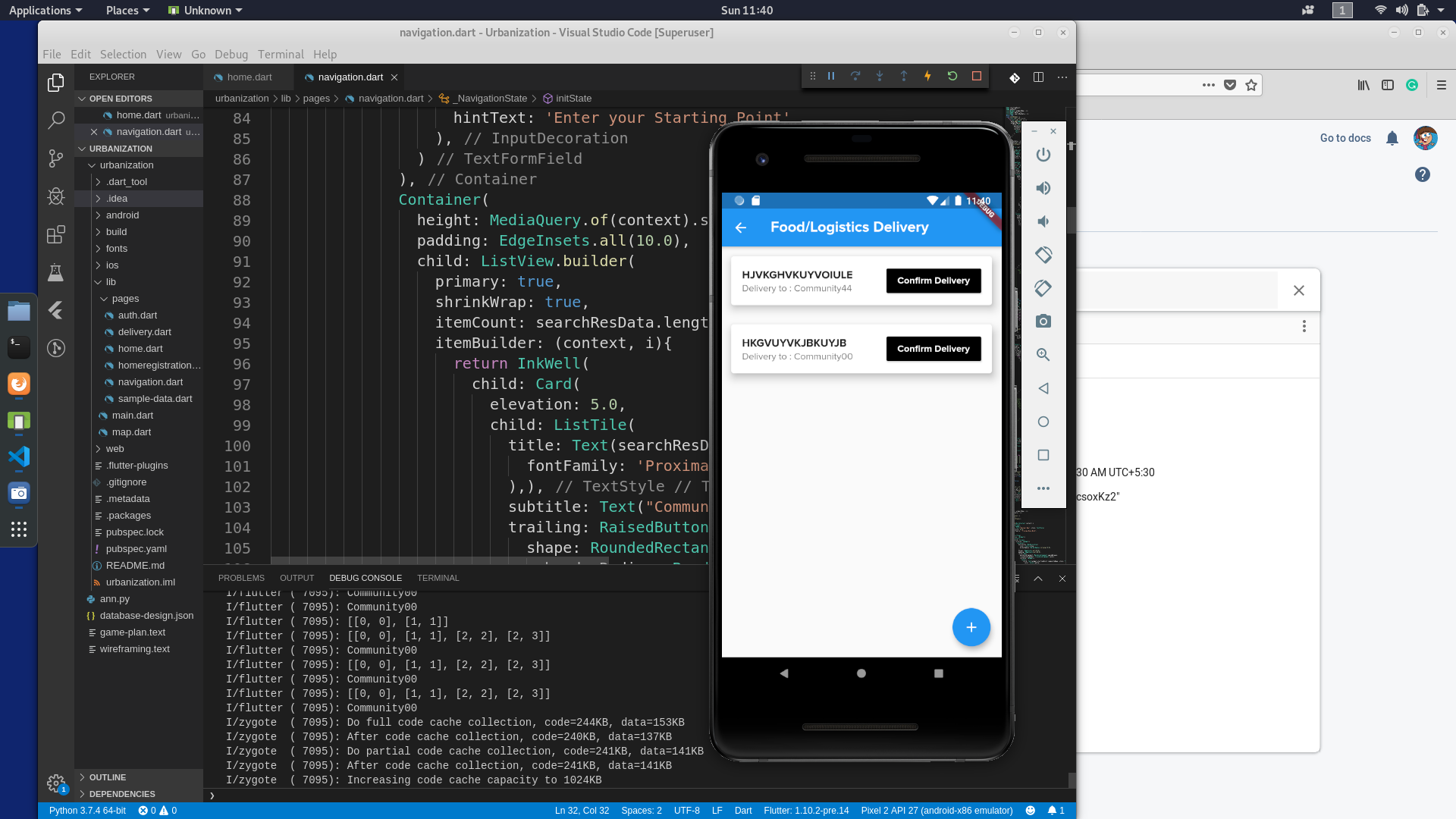The image size is (1456, 819).
Task: Switch to the TERMINAL panel tab
Action: point(438,578)
